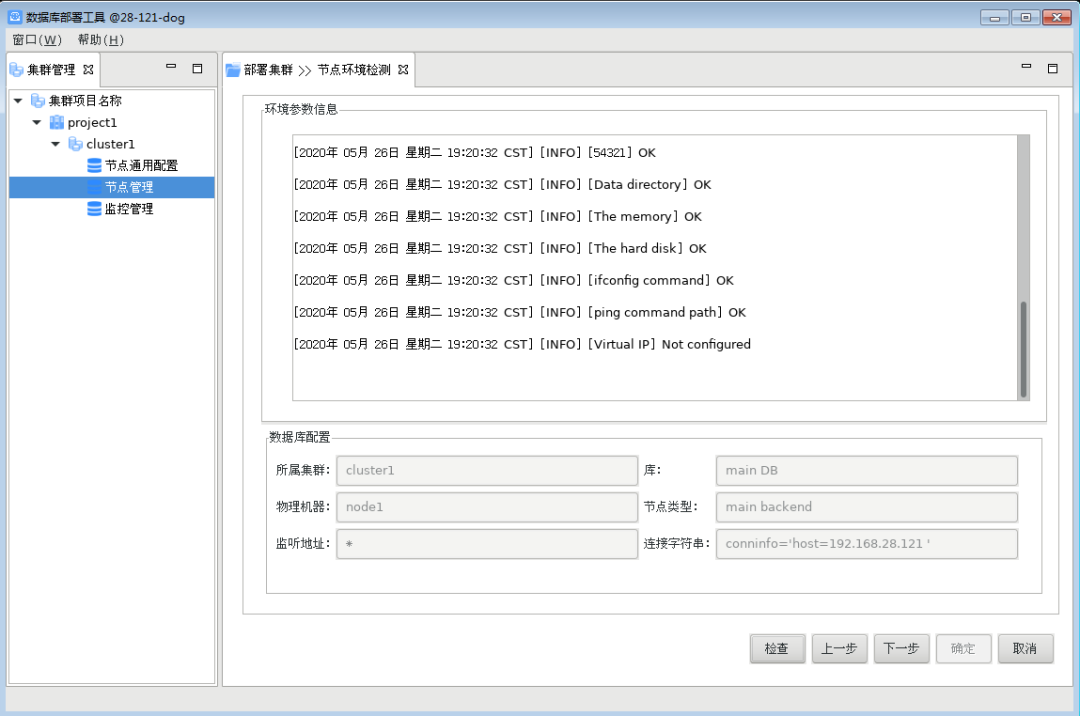
Task: Close the 节点环境检测 tab
Action: pos(403,69)
